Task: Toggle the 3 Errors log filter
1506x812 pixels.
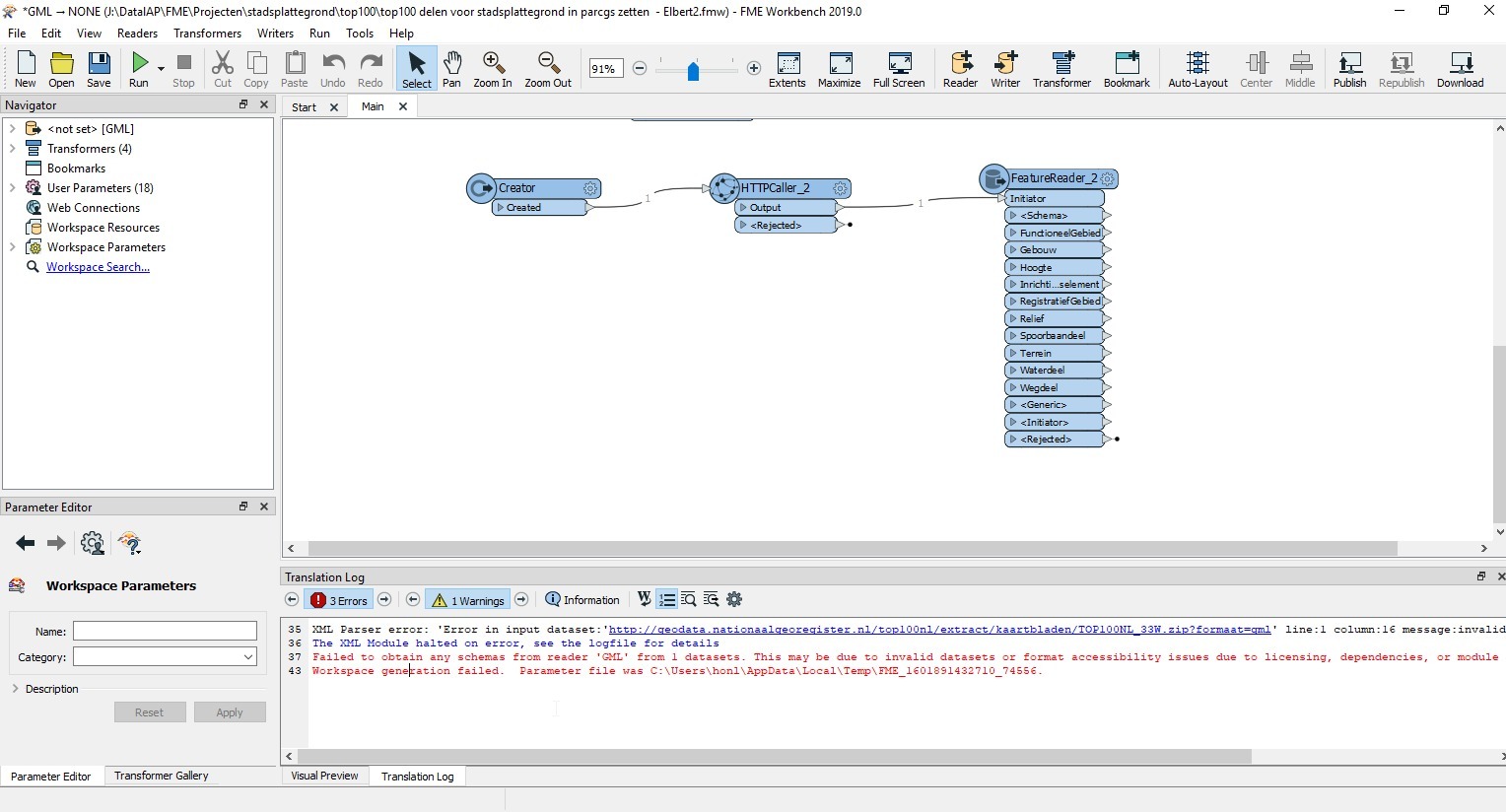Action: (x=339, y=600)
